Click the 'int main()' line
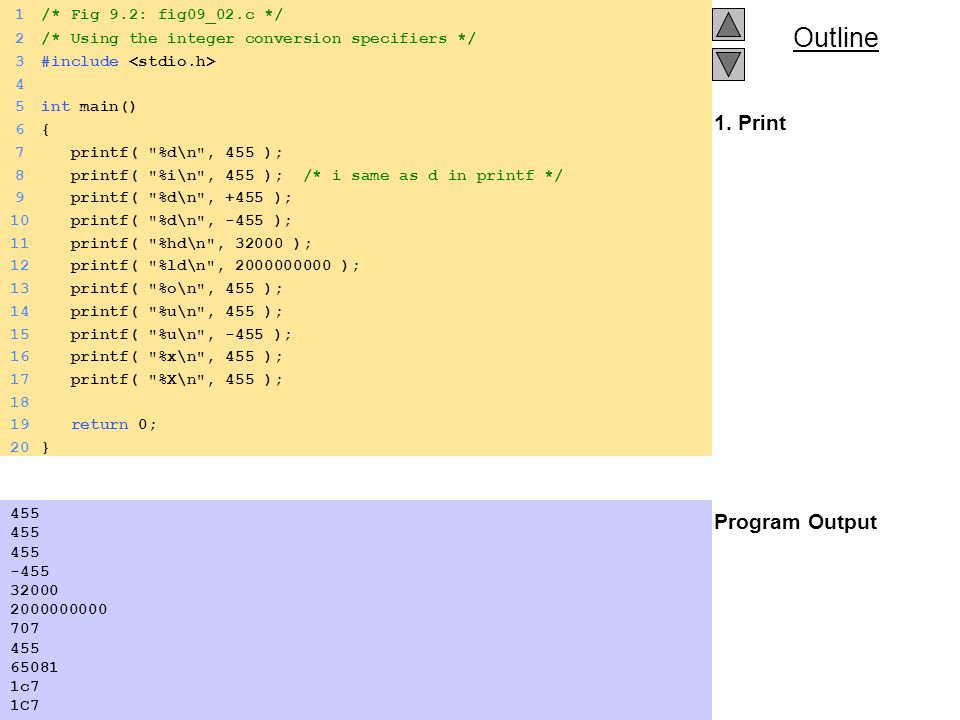960x720 pixels. pyautogui.click(x=89, y=107)
